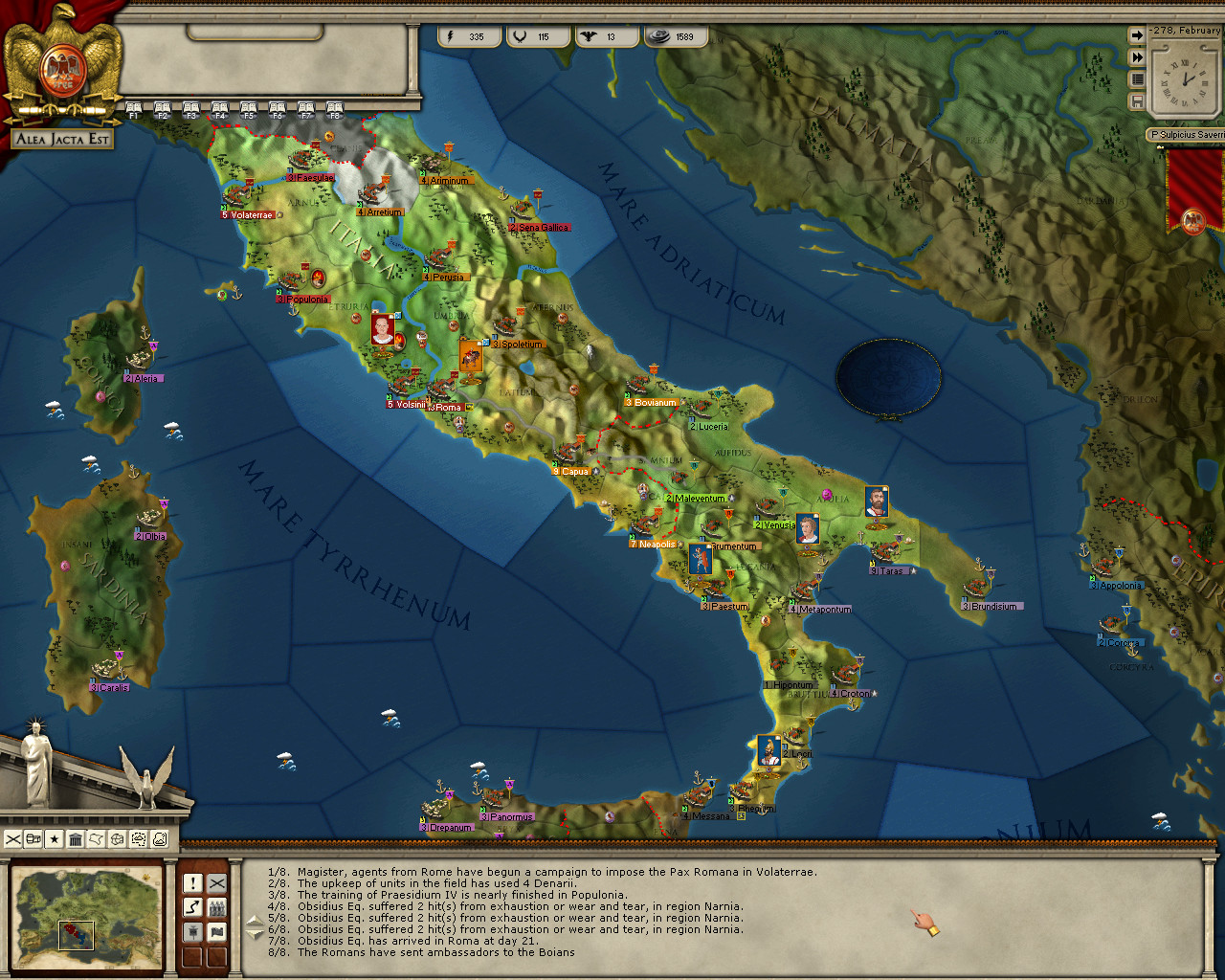Open the list menu icon beside clock

click(1137, 79)
